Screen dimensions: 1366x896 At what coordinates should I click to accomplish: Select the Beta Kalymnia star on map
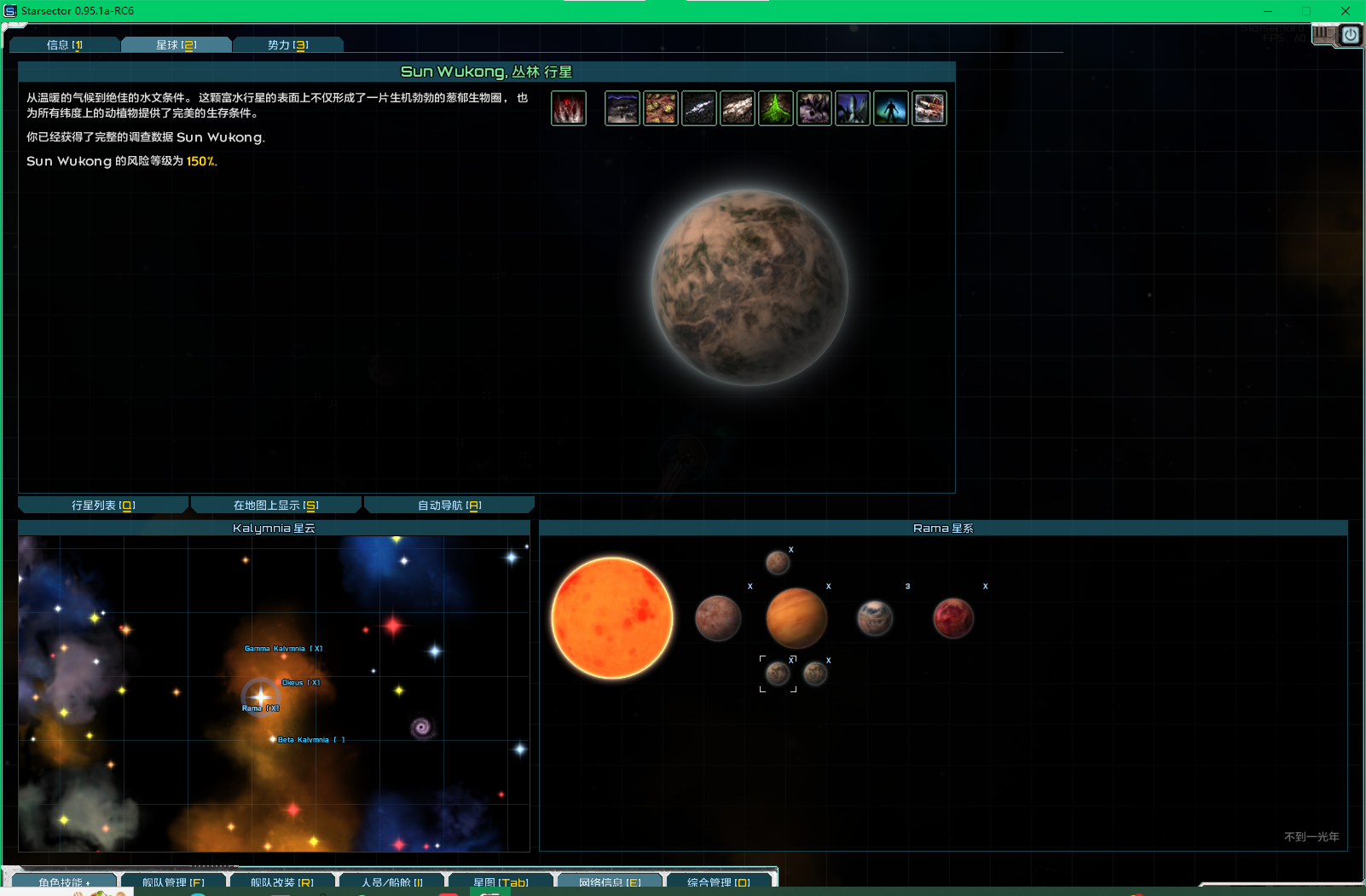[273, 739]
